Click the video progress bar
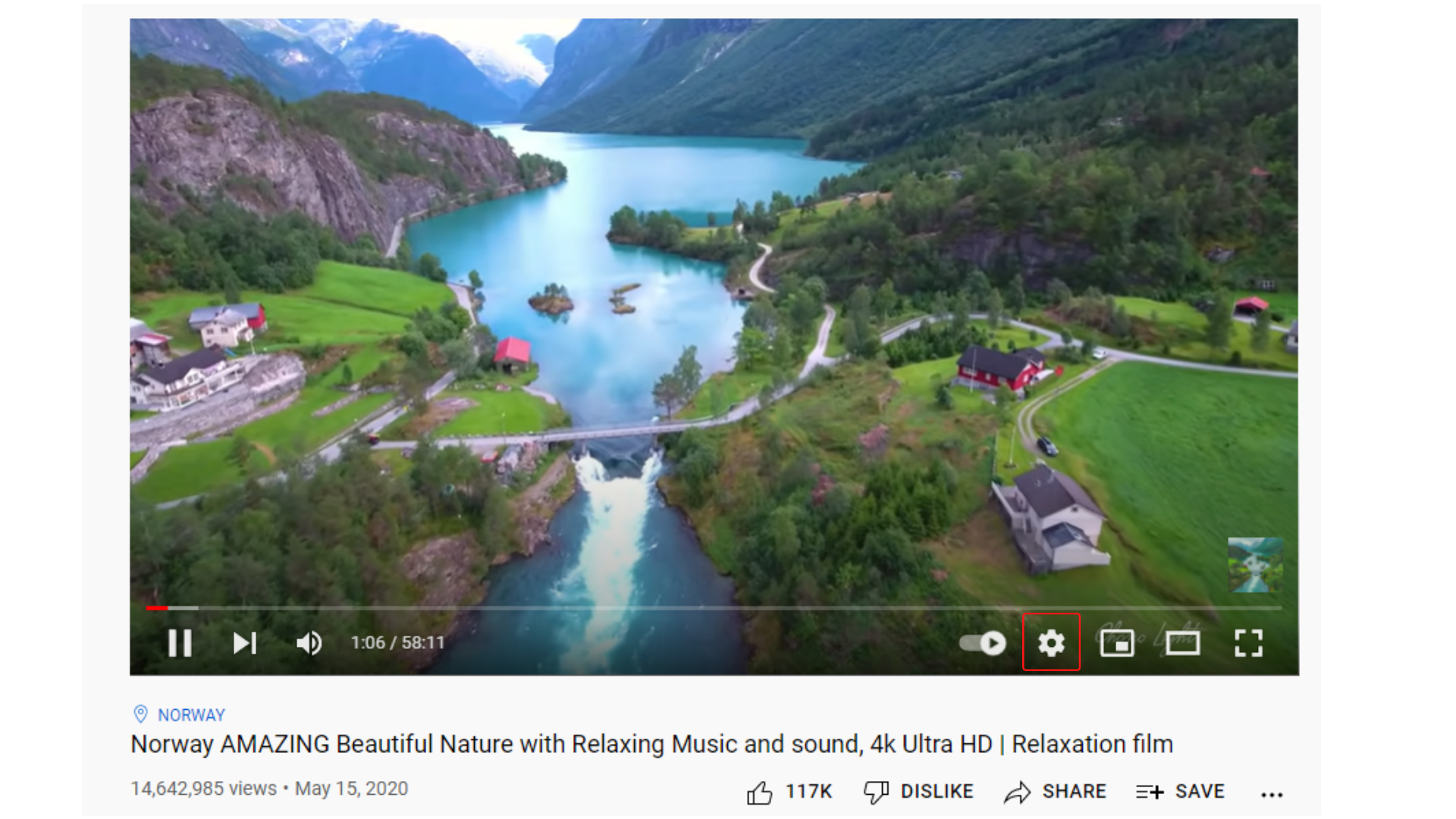 coord(714,608)
